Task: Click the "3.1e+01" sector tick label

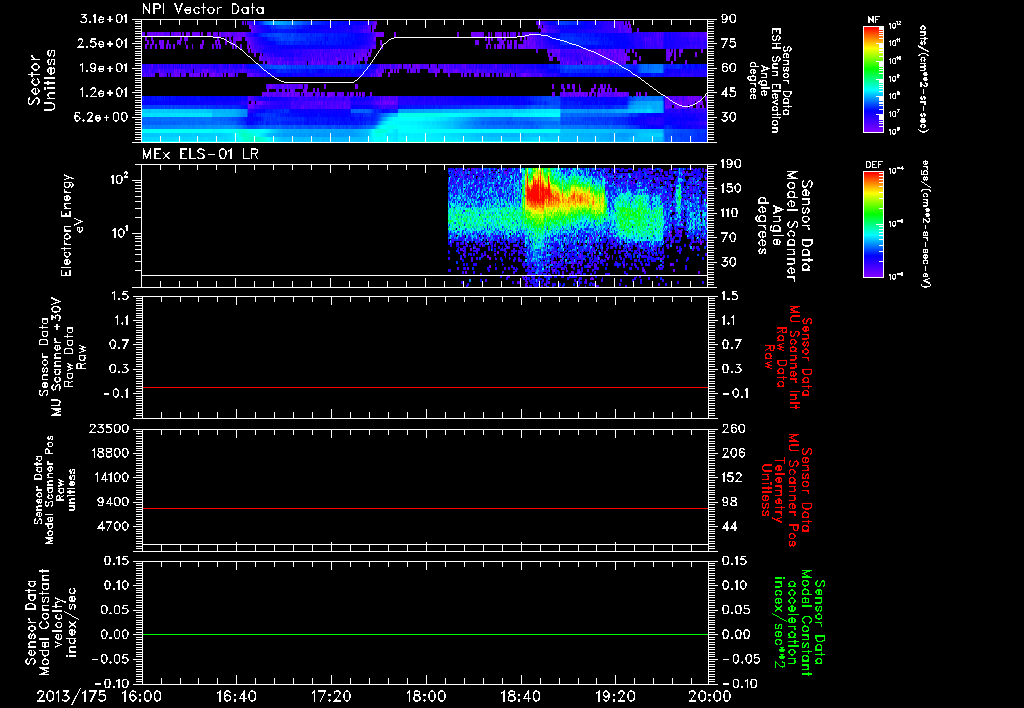Action: click(104, 19)
